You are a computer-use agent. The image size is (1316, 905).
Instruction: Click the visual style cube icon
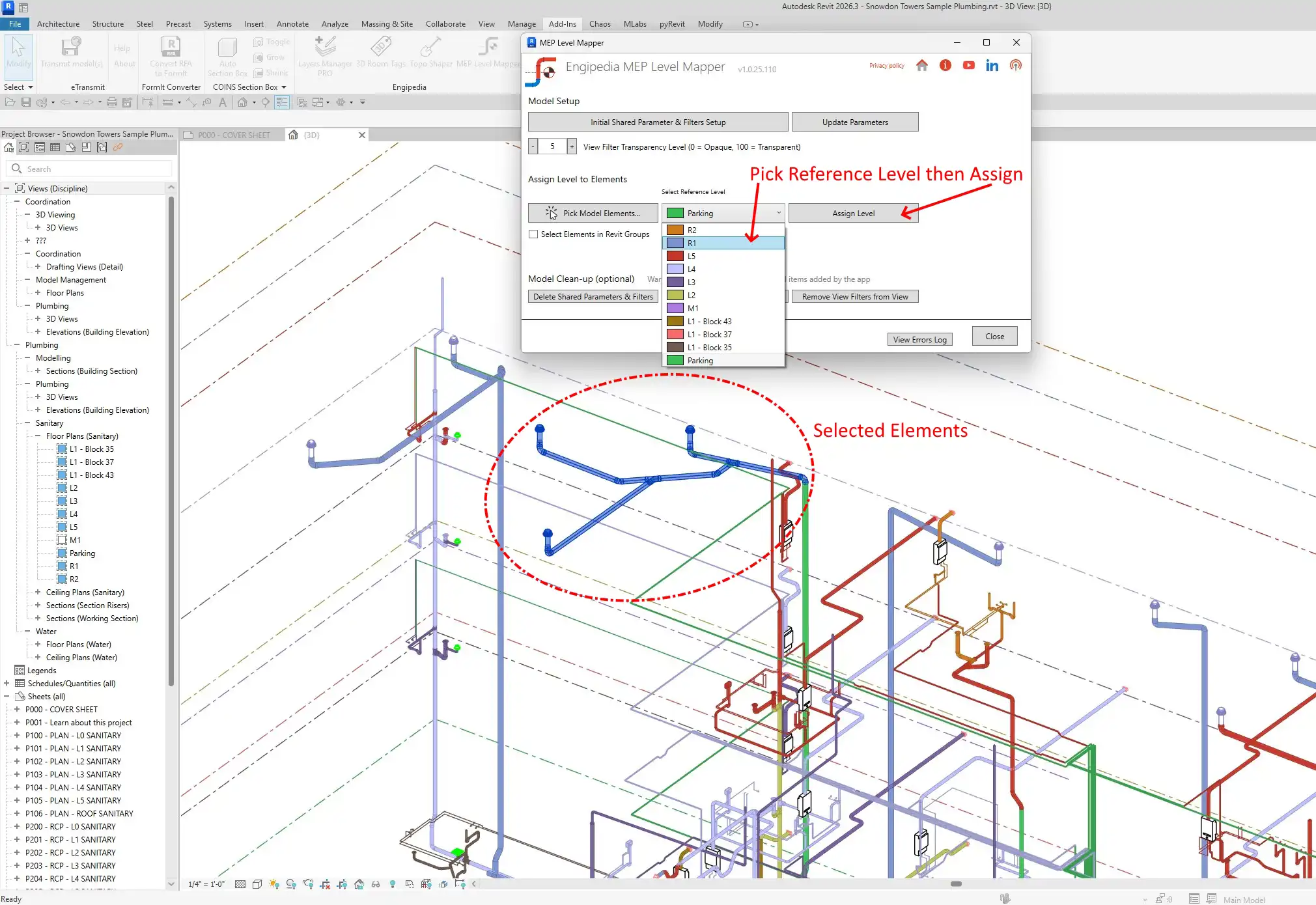pos(257,884)
